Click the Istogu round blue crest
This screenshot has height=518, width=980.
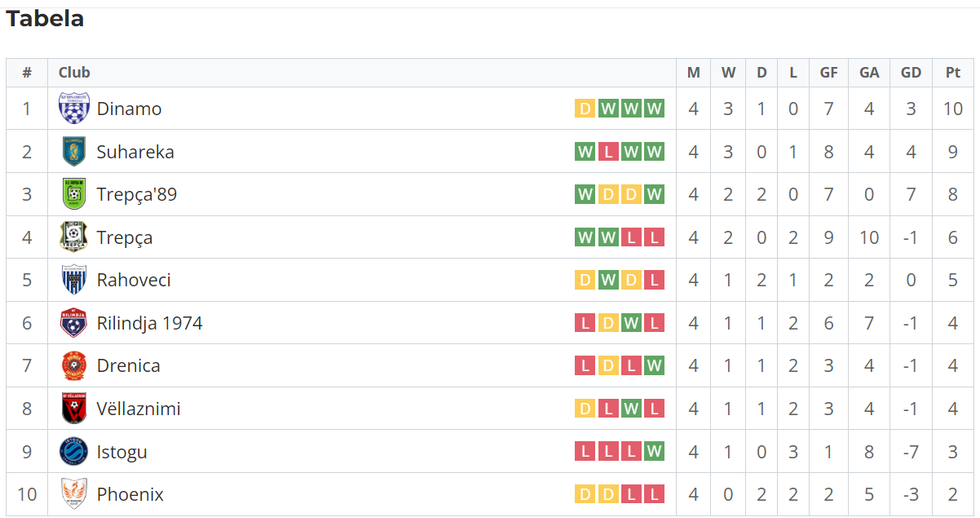74,452
